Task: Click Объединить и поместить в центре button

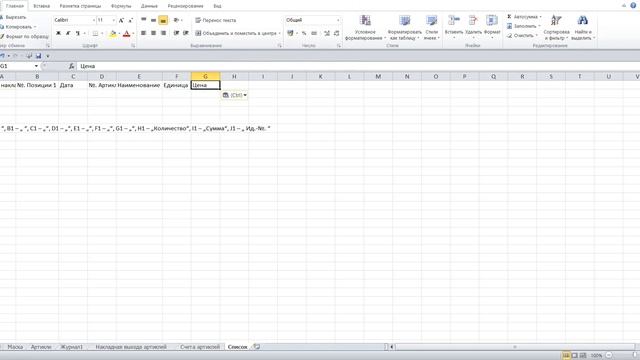Action: (236, 33)
